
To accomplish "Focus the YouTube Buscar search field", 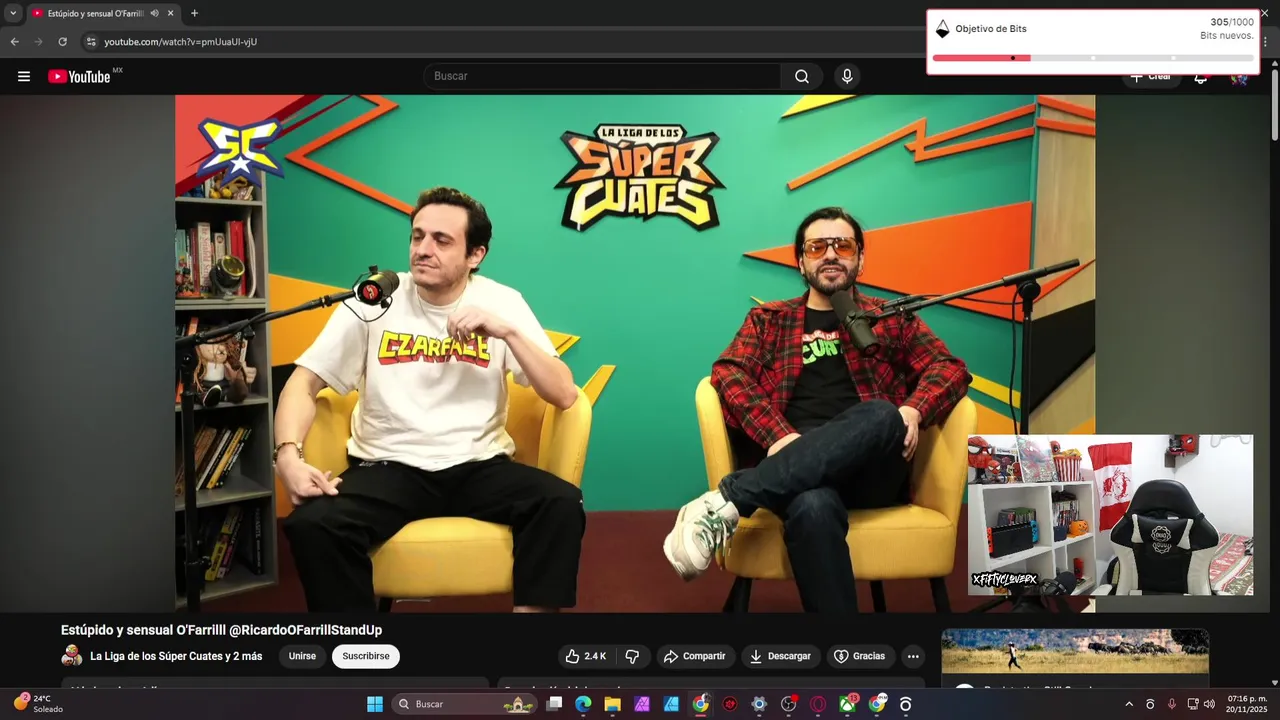I will tap(603, 76).
